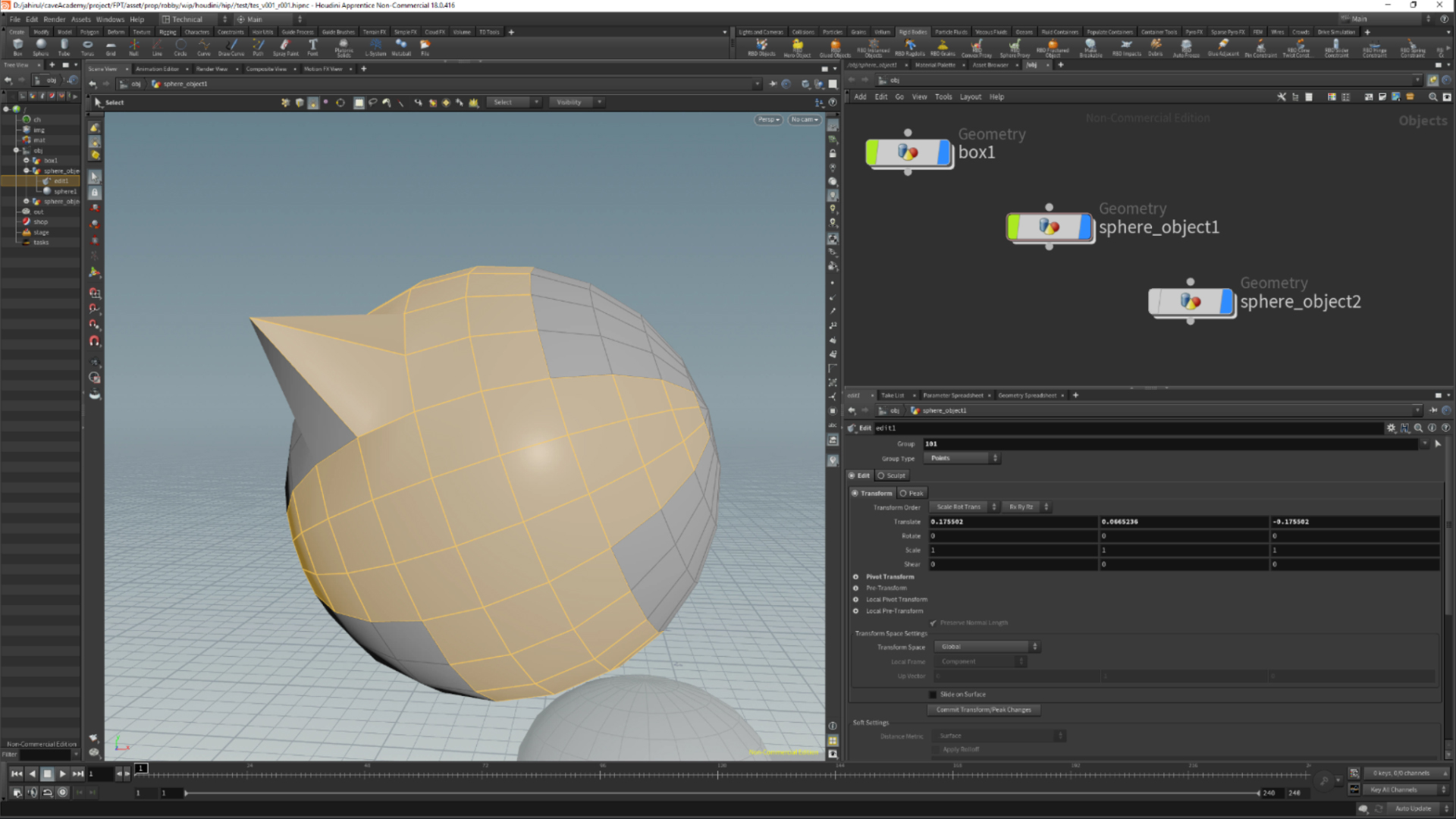Select the Sphere tool on the Create shelf
The width and height of the screenshot is (1456, 819).
click(x=40, y=48)
